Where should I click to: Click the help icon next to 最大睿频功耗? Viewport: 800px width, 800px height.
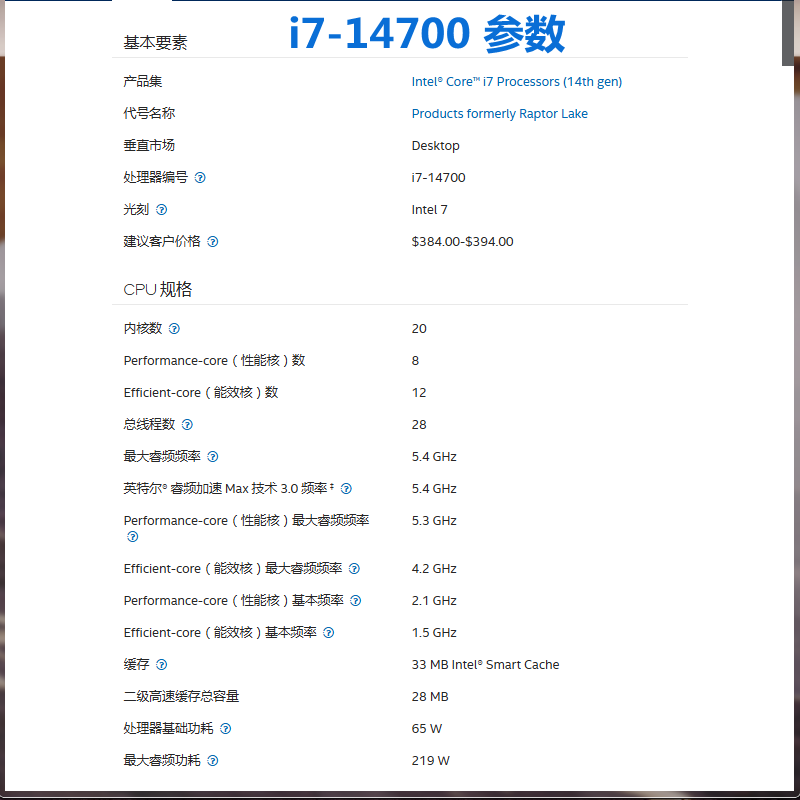tap(213, 761)
